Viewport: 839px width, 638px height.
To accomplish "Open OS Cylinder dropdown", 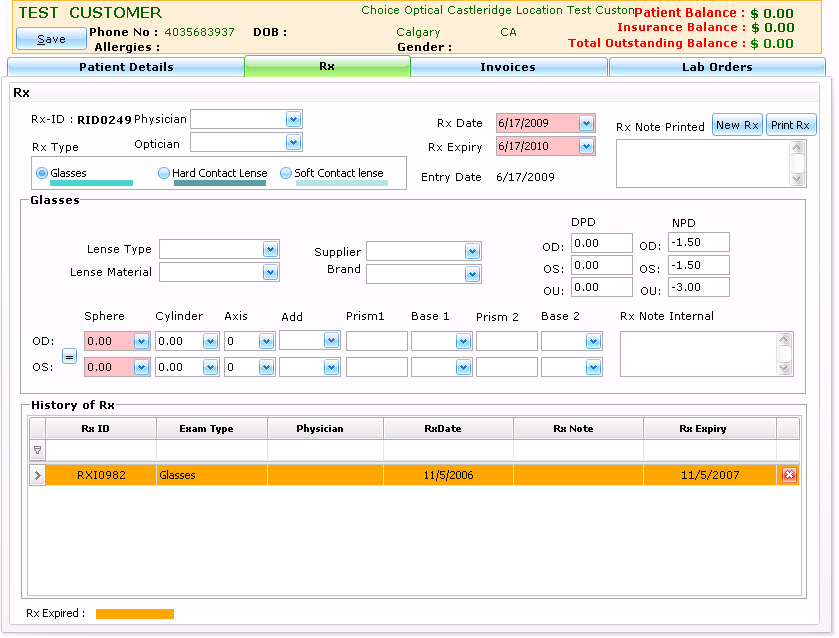I will click(x=210, y=367).
